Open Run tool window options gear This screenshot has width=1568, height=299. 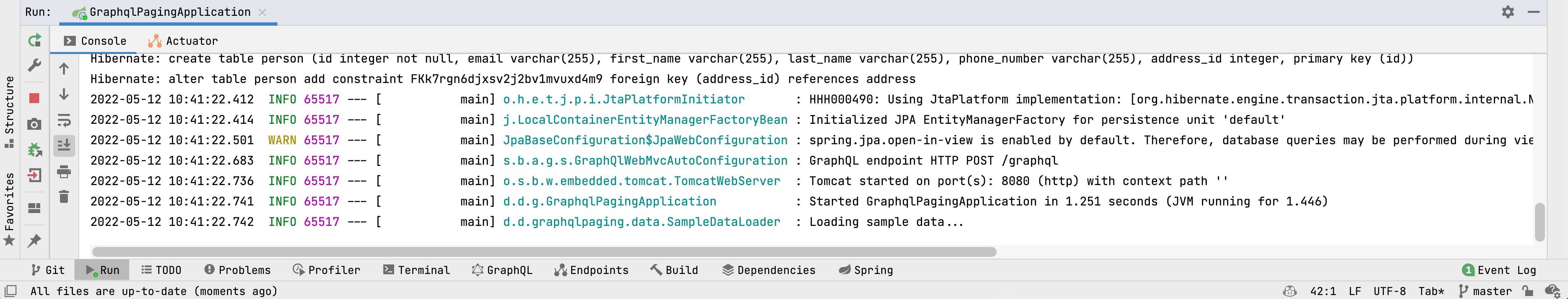[x=1508, y=12]
